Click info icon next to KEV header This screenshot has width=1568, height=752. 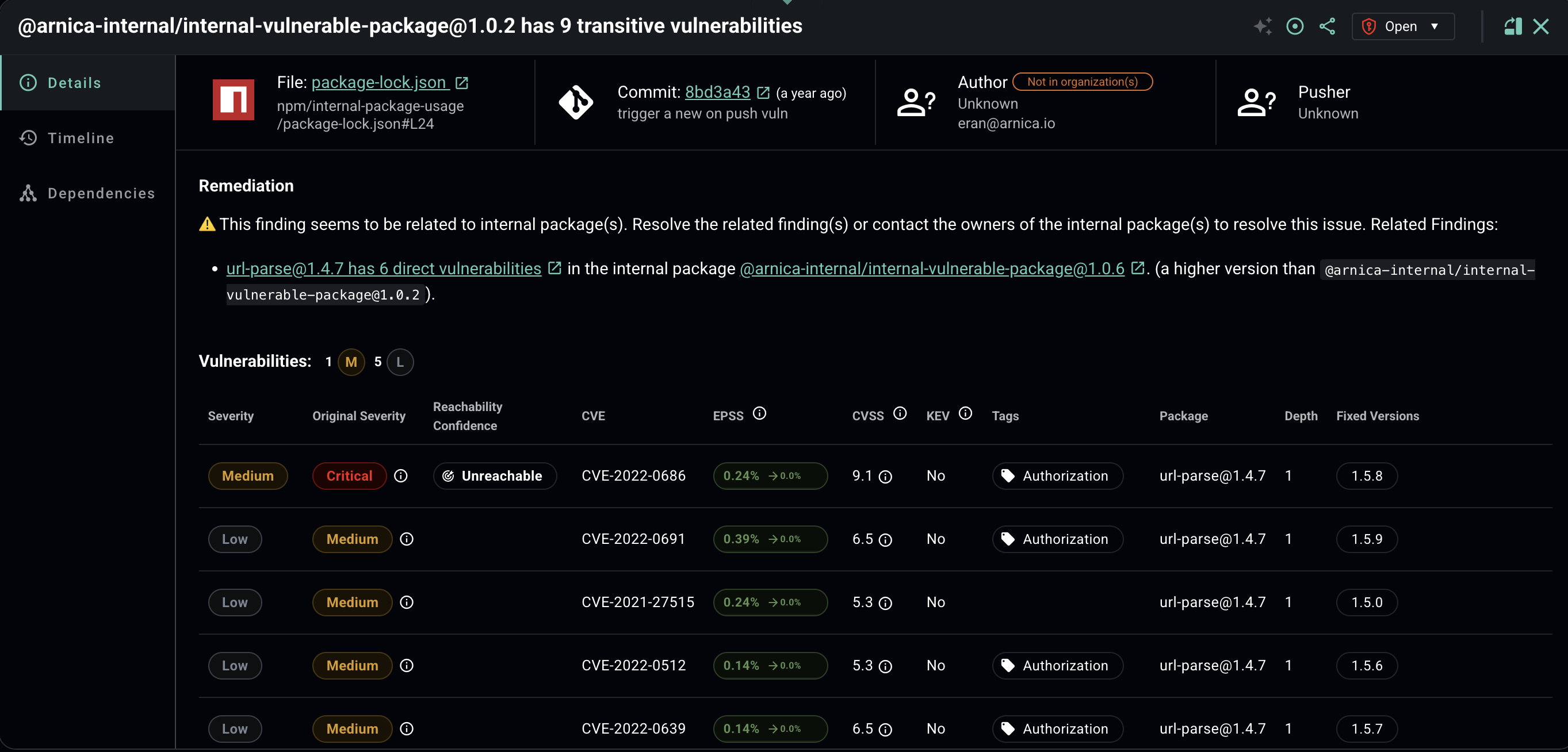point(965,414)
